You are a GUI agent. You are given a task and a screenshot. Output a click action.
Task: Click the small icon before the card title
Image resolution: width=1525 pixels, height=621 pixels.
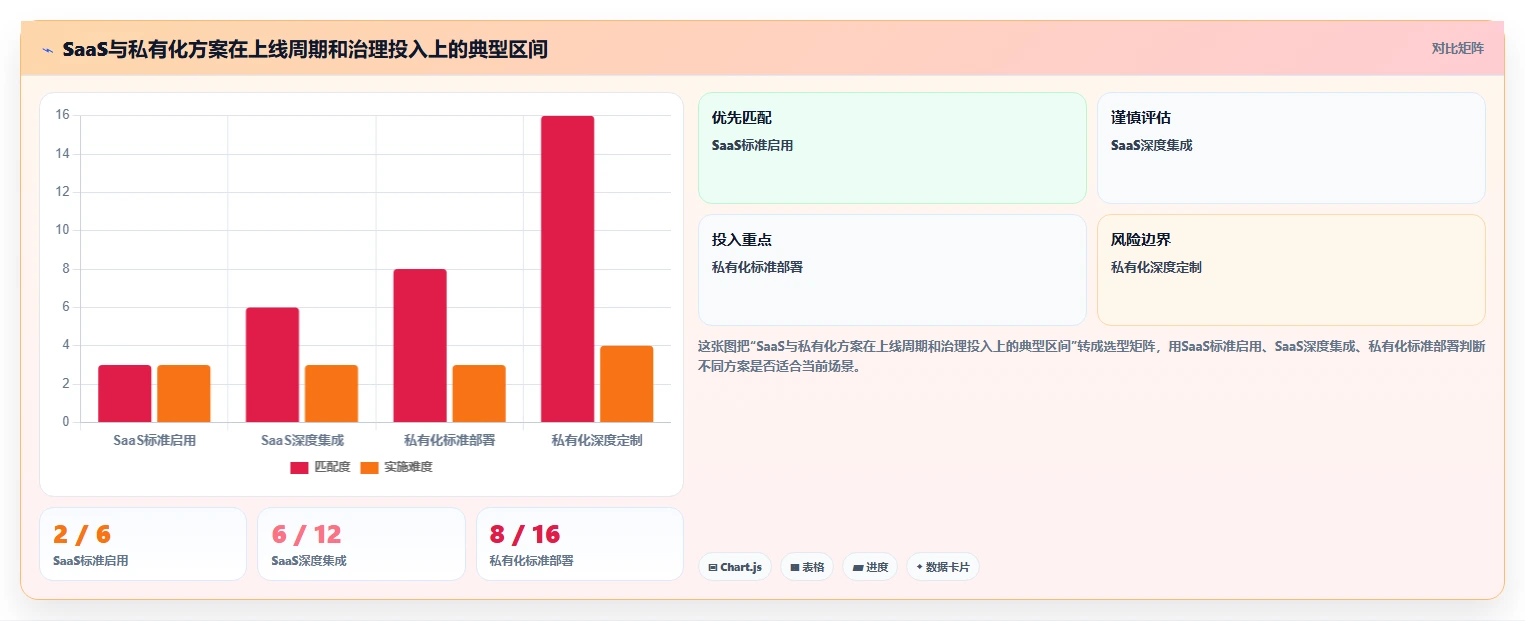point(47,49)
